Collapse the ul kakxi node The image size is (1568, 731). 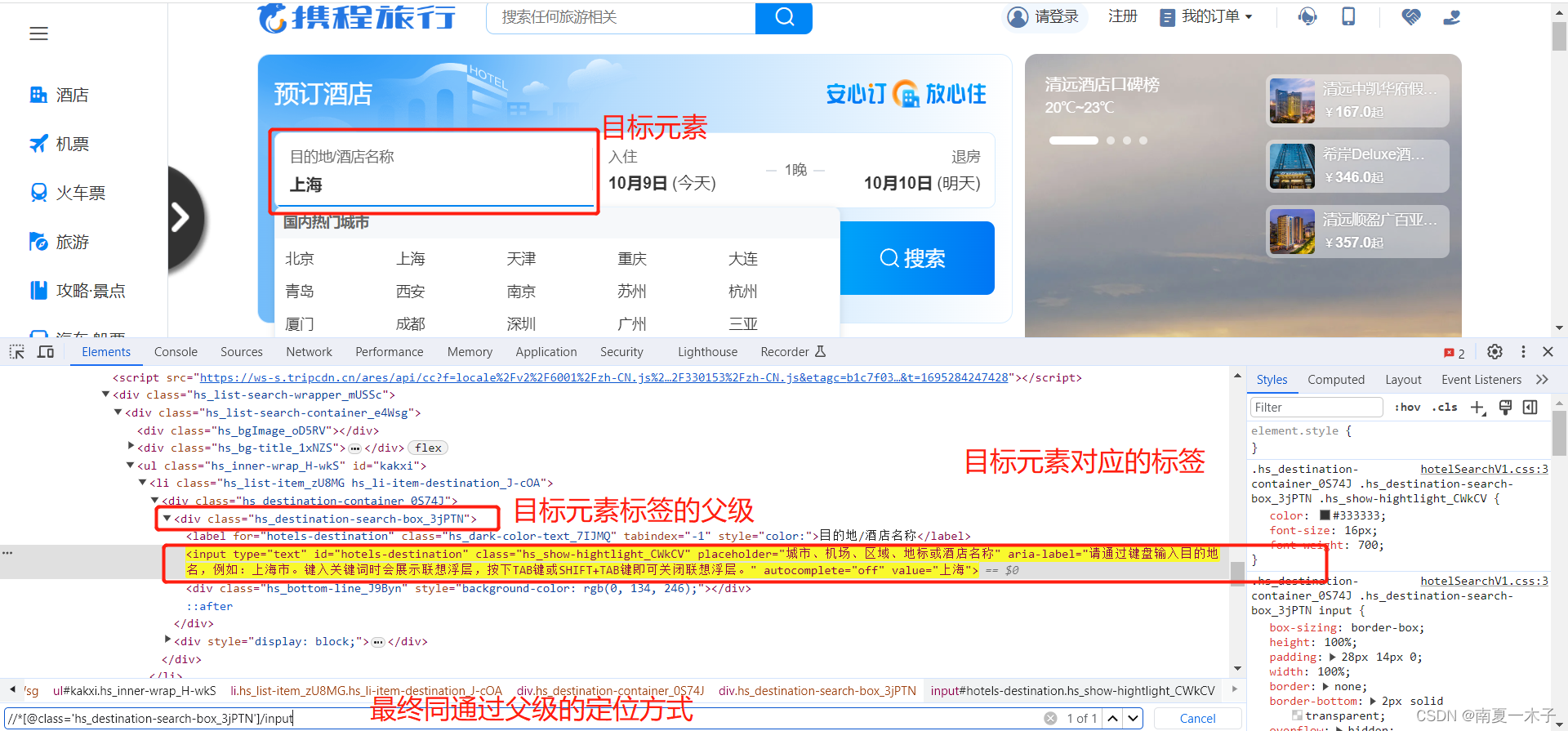130,466
